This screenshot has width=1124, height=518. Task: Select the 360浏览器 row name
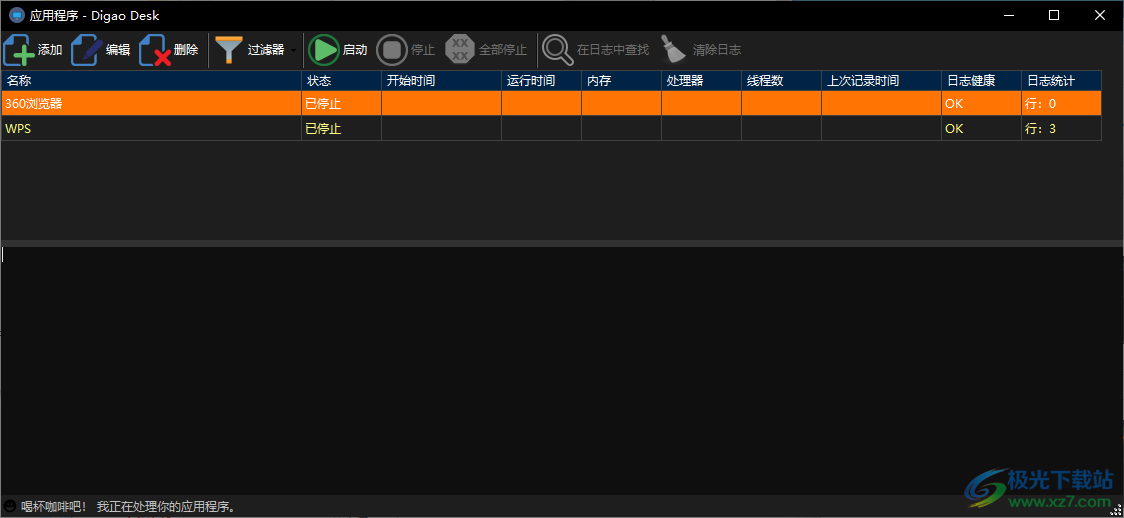(x=34, y=103)
